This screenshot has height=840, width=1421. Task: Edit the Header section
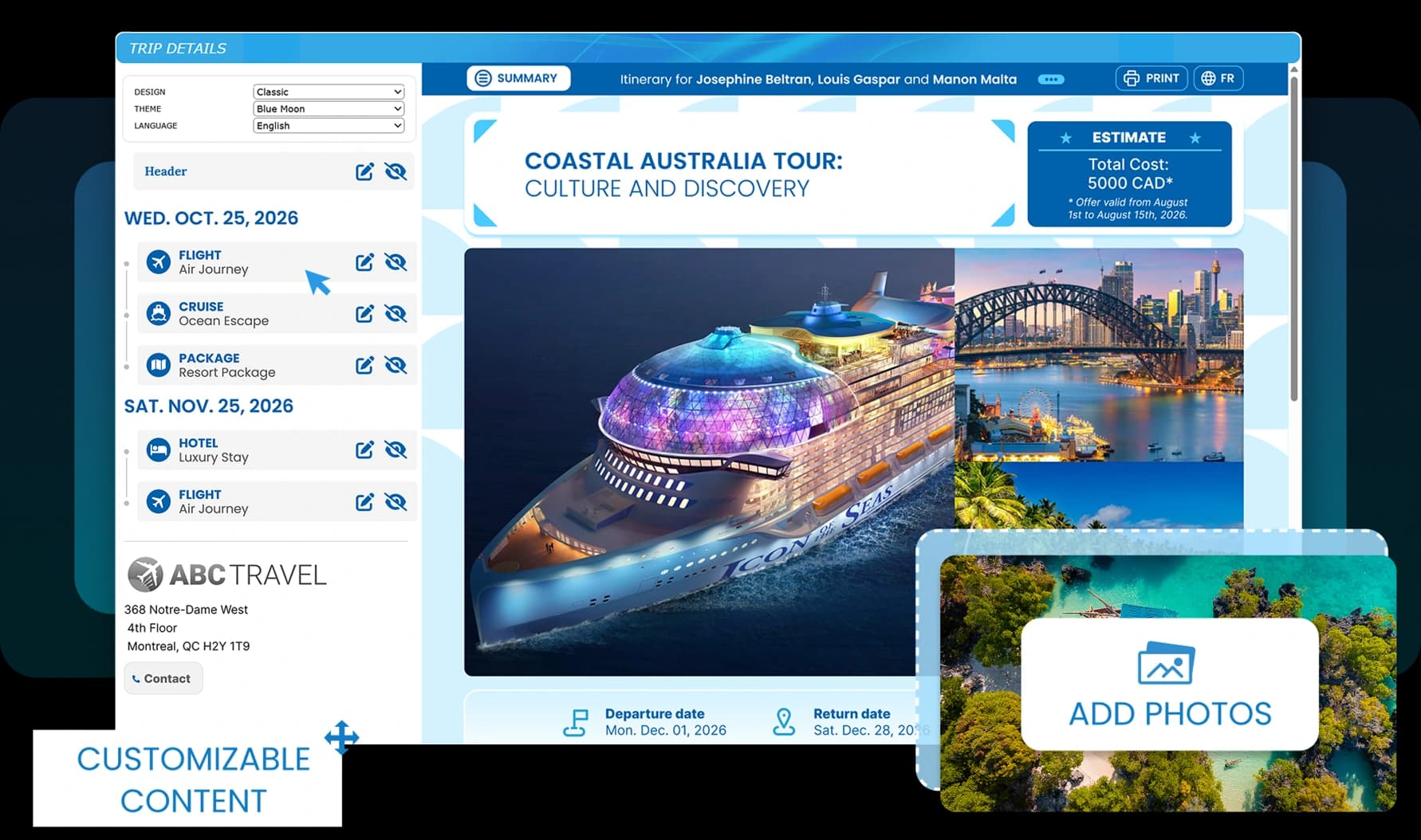click(364, 171)
